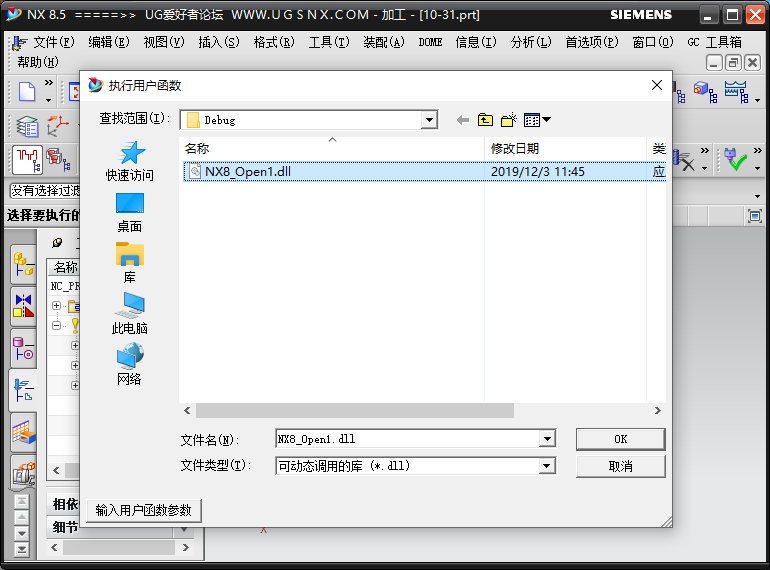The image size is (770, 570).
Task: Expand the first tree node under NC_PR
Action: pos(56,305)
